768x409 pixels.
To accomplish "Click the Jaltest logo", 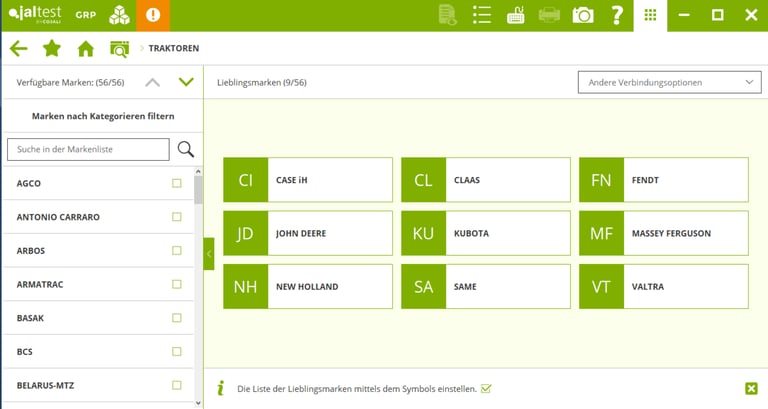I will (x=35, y=14).
